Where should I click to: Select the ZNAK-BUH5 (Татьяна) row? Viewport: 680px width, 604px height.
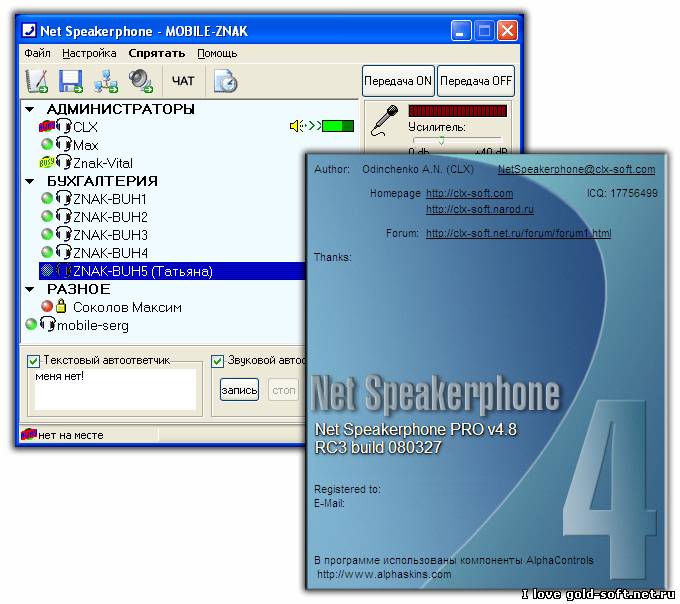[172, 271]
